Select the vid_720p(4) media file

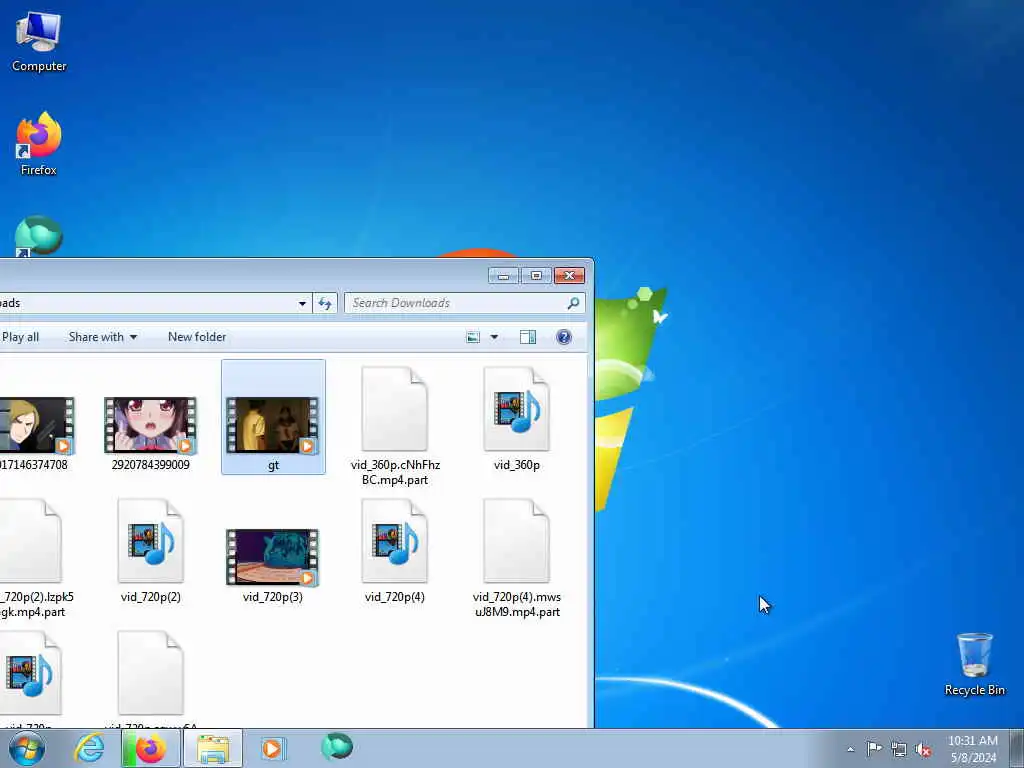click(x=394, y=541)
